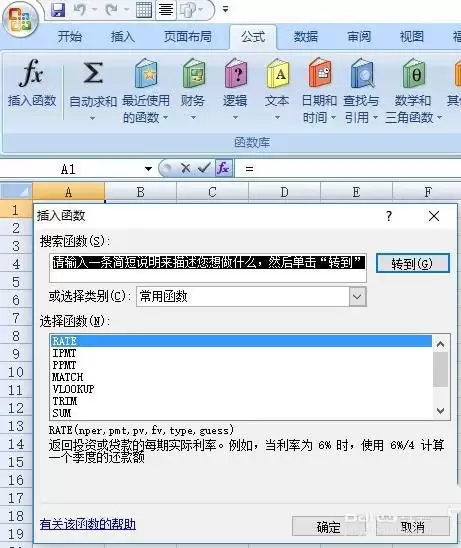Open the Financial functions book icon
The image size is (461, 548).
(193, 73)
